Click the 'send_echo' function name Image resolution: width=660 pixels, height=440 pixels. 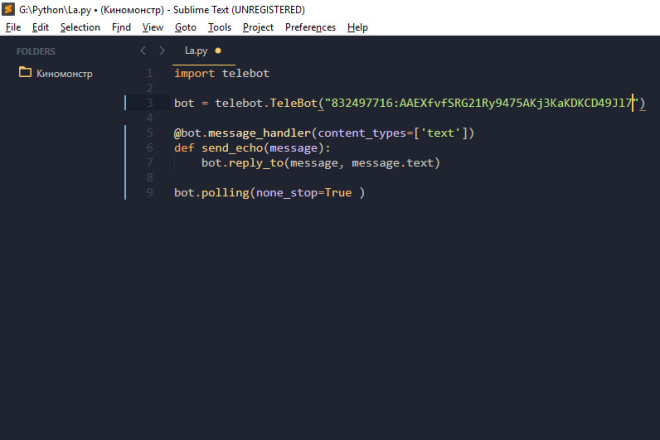click(232, 148)
